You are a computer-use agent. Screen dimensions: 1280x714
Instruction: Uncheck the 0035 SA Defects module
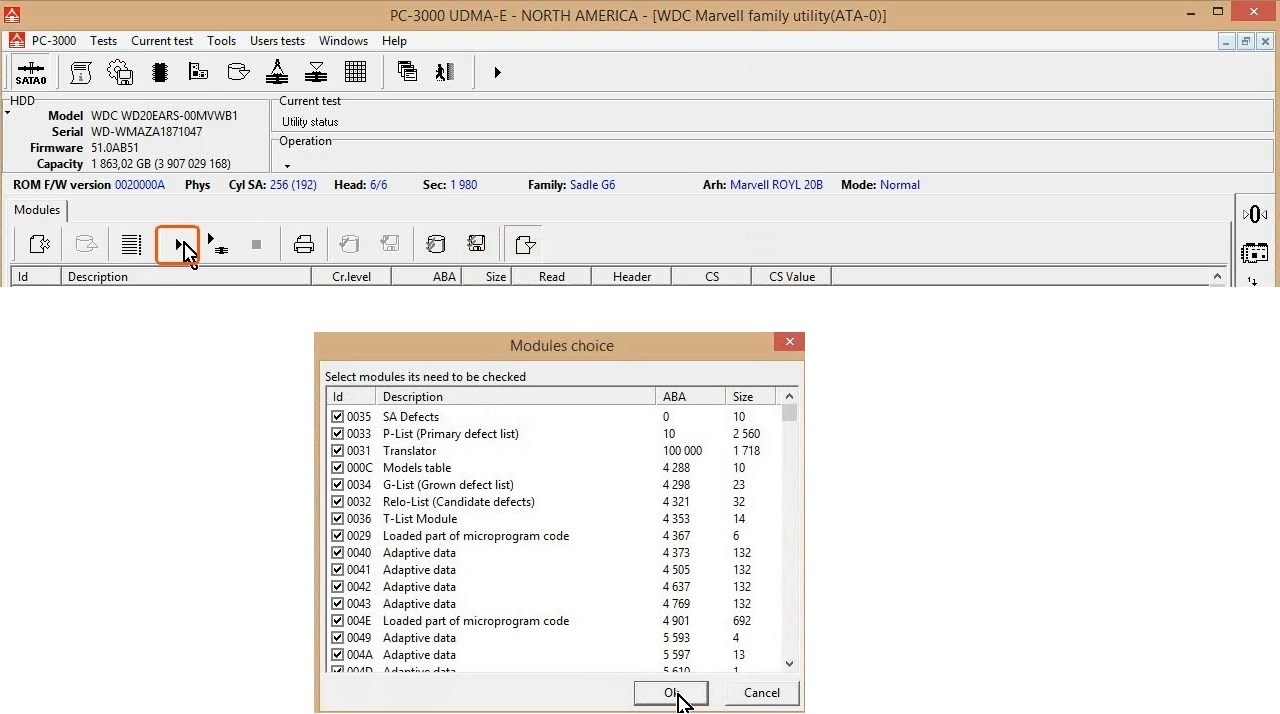[x=337, y=417]
